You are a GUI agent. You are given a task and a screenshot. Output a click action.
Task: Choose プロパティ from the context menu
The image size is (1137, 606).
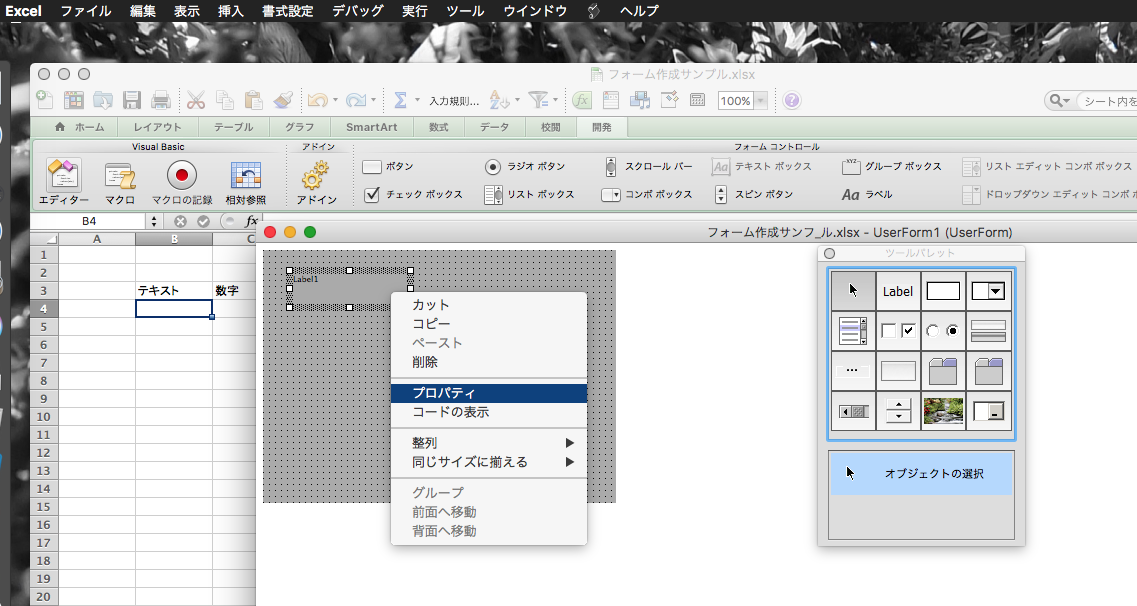click(x=487, y=393)
